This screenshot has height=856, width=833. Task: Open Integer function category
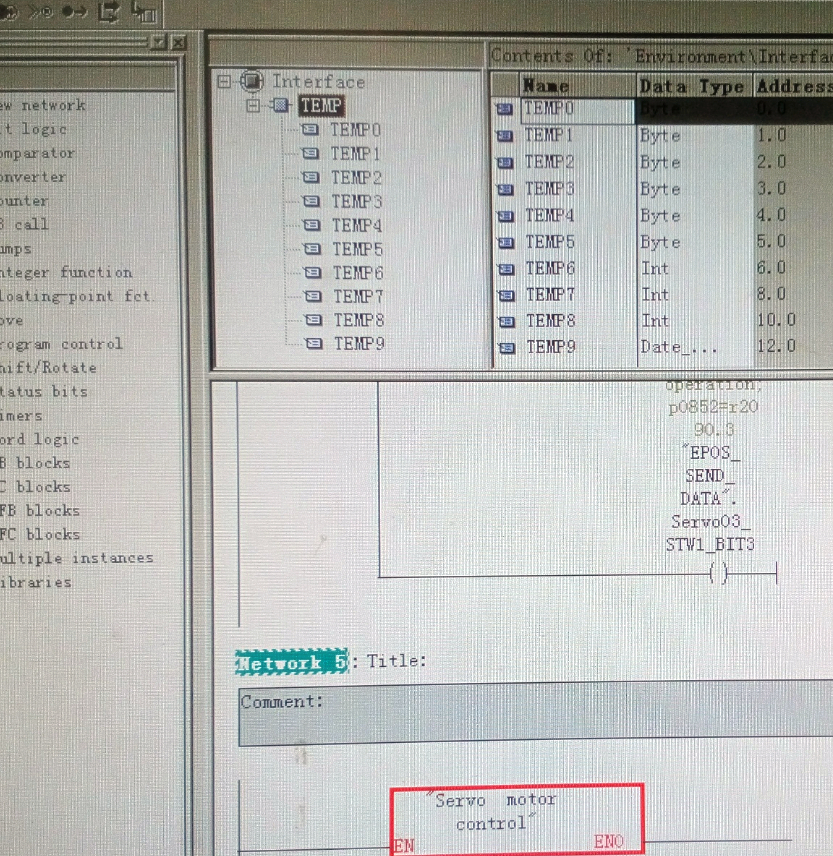point(66,272)
